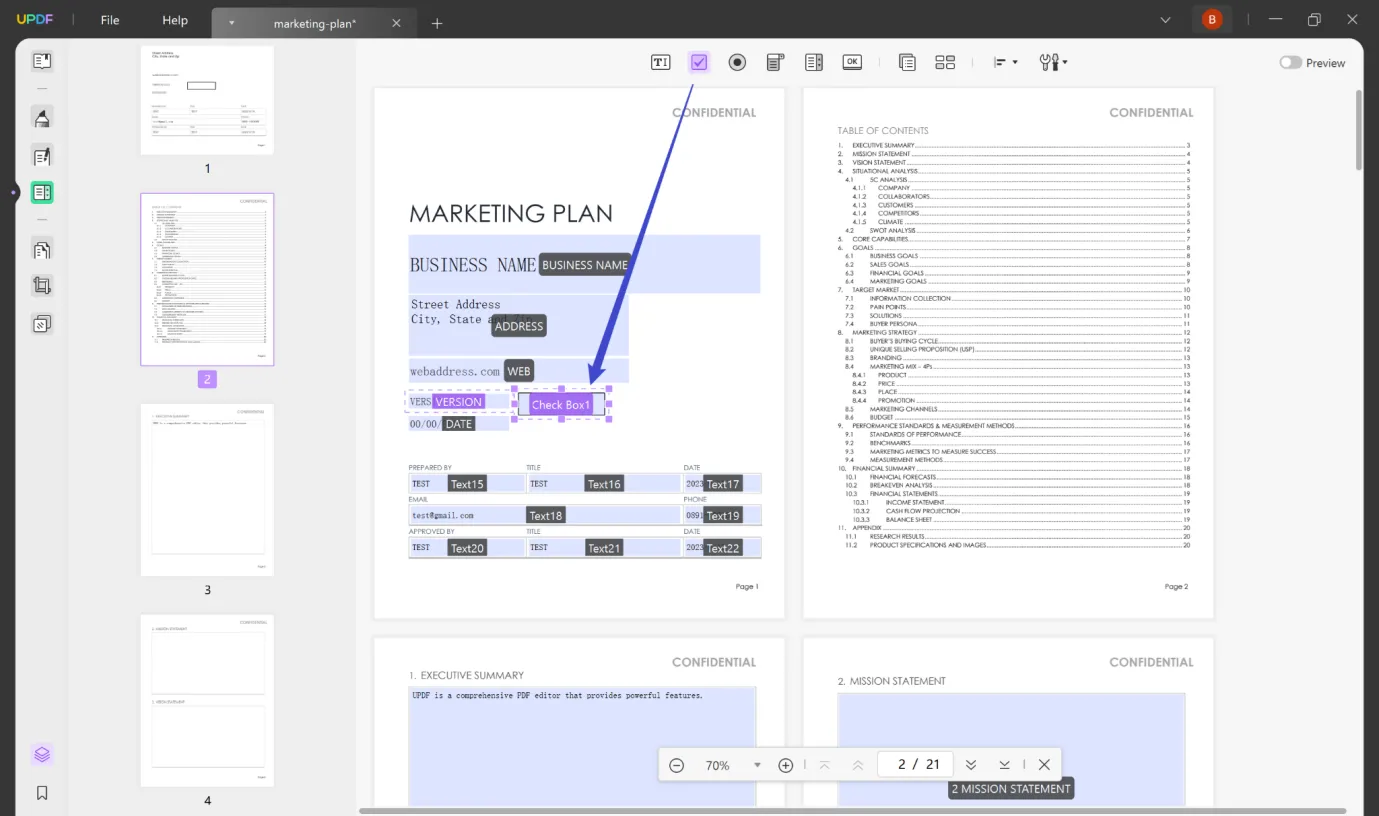Open the zoom percentage dropdown
Image resolution: width=1379 pixels, height=816 pixels.
[757, 765]
